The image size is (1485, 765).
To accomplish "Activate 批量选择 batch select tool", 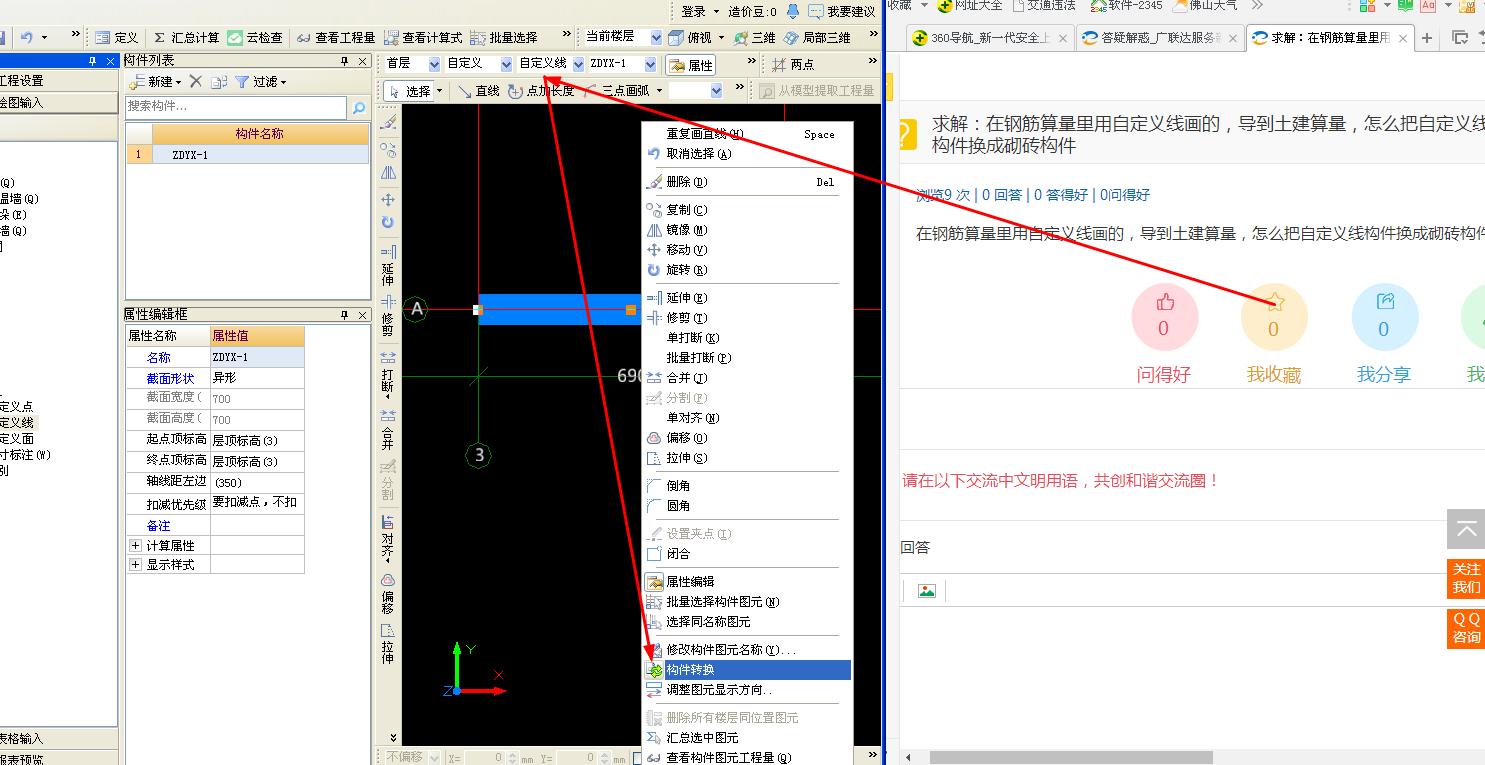I will coord(504,38).
